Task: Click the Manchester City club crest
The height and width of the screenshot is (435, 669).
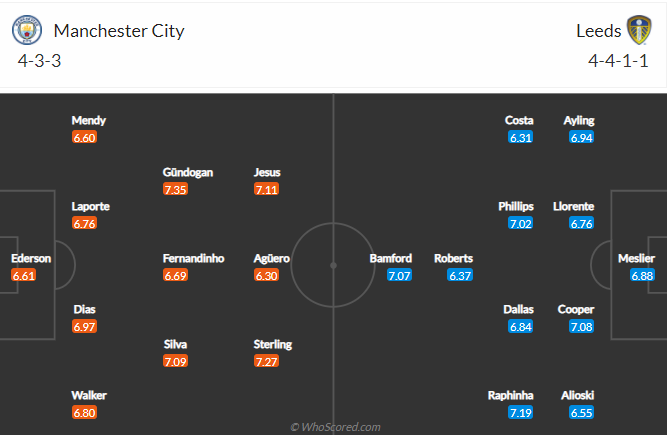Action: click(x=28, y=31)
